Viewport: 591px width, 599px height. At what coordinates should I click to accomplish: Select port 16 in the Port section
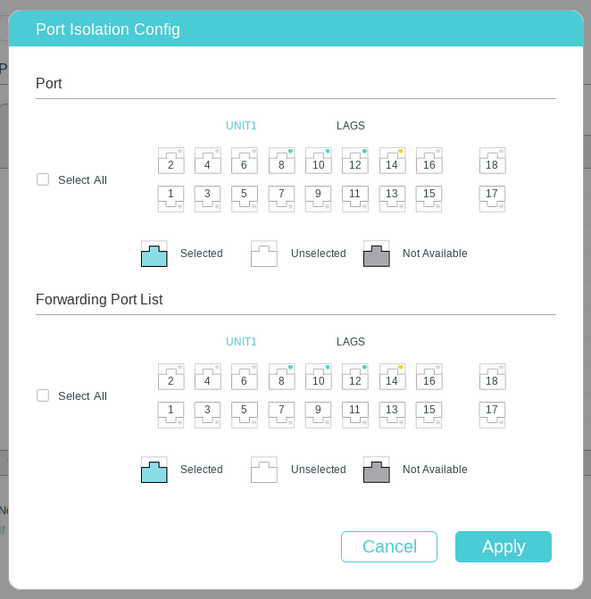tap(429, 161)
